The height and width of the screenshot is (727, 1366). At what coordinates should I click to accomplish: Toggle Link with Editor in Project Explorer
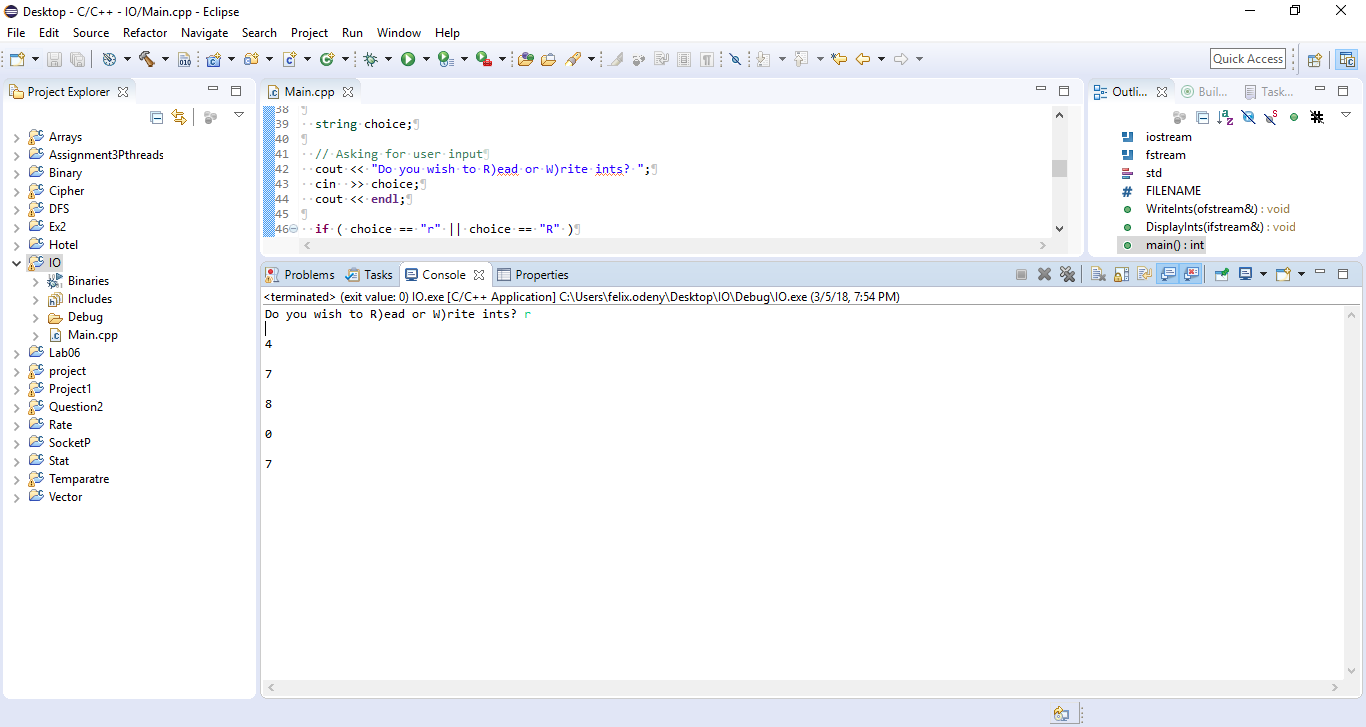tap(179, 117)
